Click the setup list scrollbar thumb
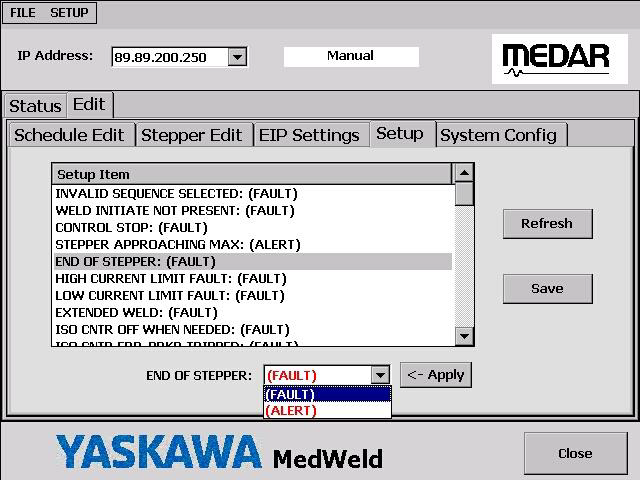This screenshot has width=640, height=480. (464, 194)
